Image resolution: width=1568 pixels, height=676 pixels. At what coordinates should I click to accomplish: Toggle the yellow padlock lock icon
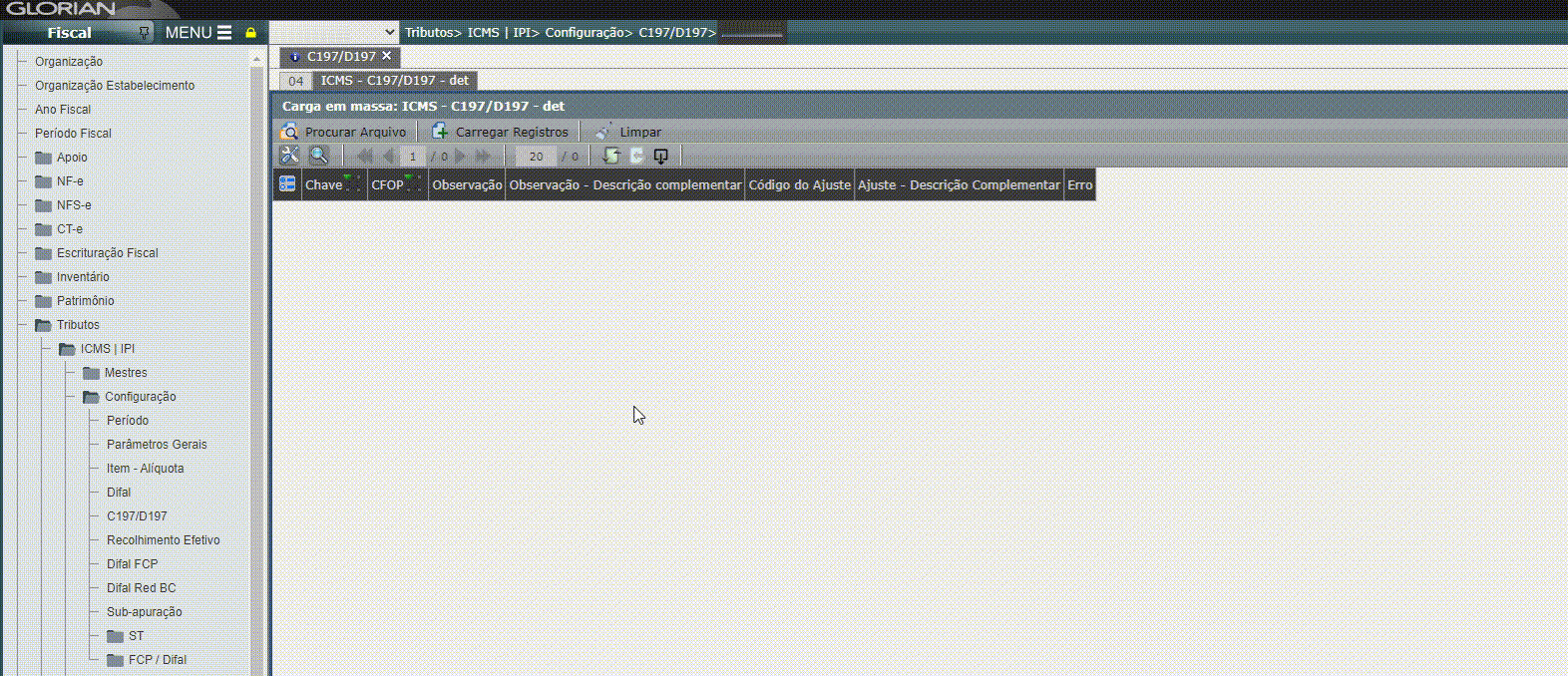[251, 33]
